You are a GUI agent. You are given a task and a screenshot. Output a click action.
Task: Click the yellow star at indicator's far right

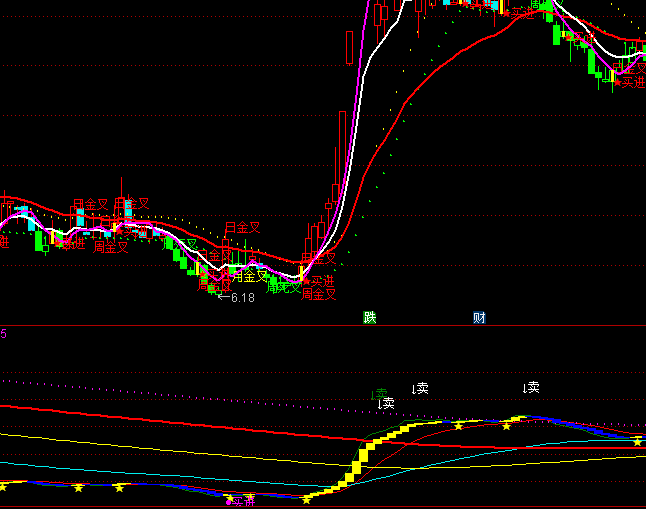click(637, 441)
